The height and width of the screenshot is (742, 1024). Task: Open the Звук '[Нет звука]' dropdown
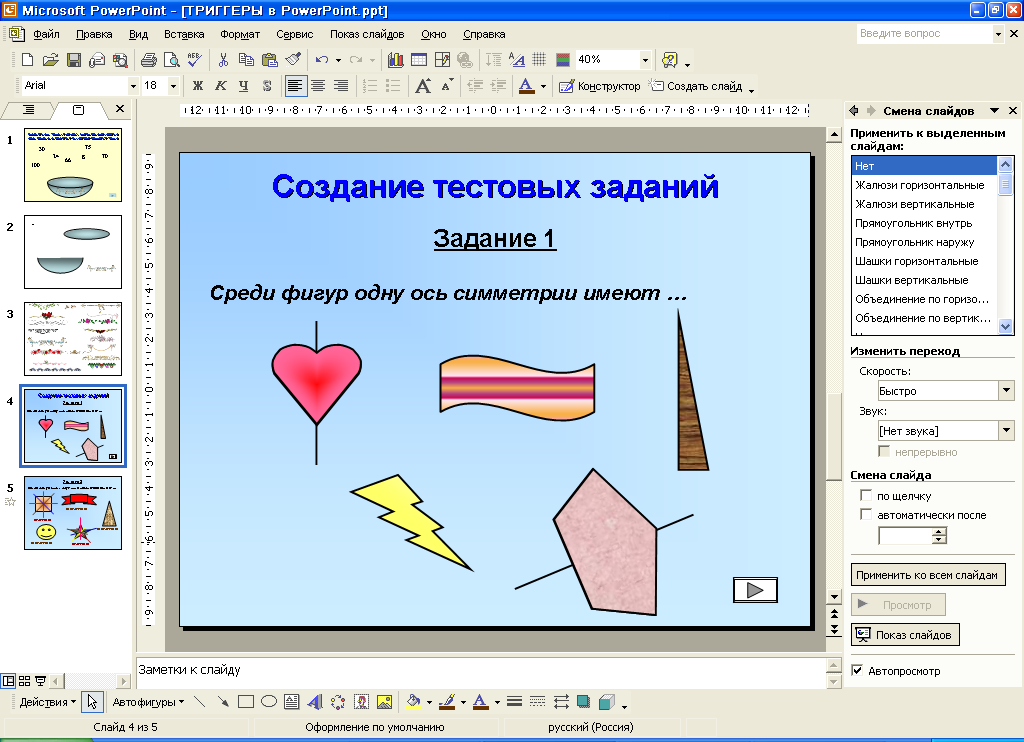click(x=1006, y=430)
